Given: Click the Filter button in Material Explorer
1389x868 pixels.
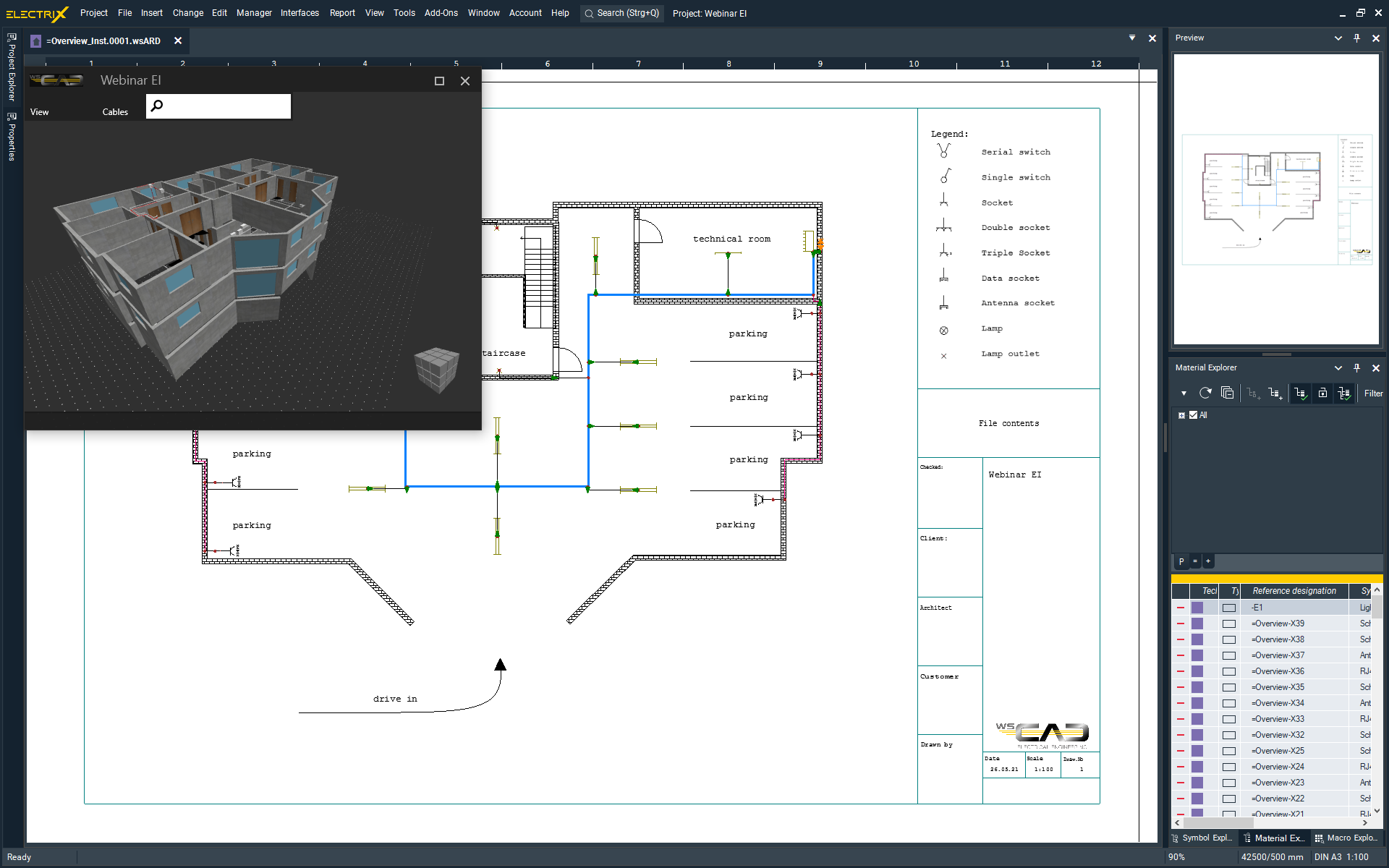Looking at the screenshot, I should 1372,393.
